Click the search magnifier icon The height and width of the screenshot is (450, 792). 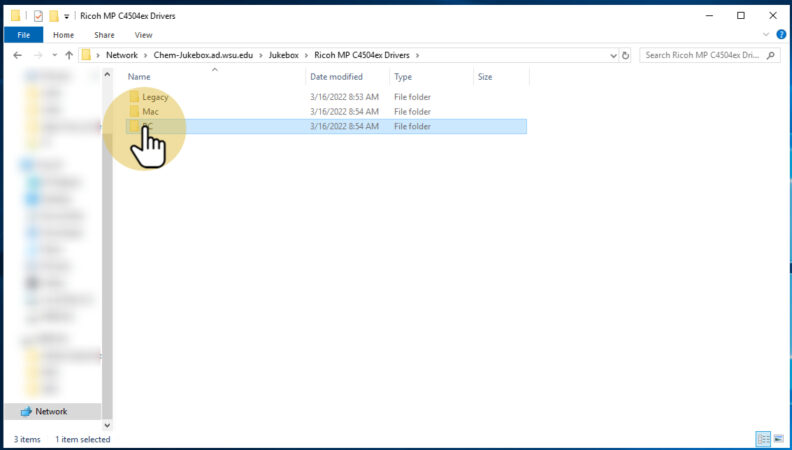click(772, 55)
